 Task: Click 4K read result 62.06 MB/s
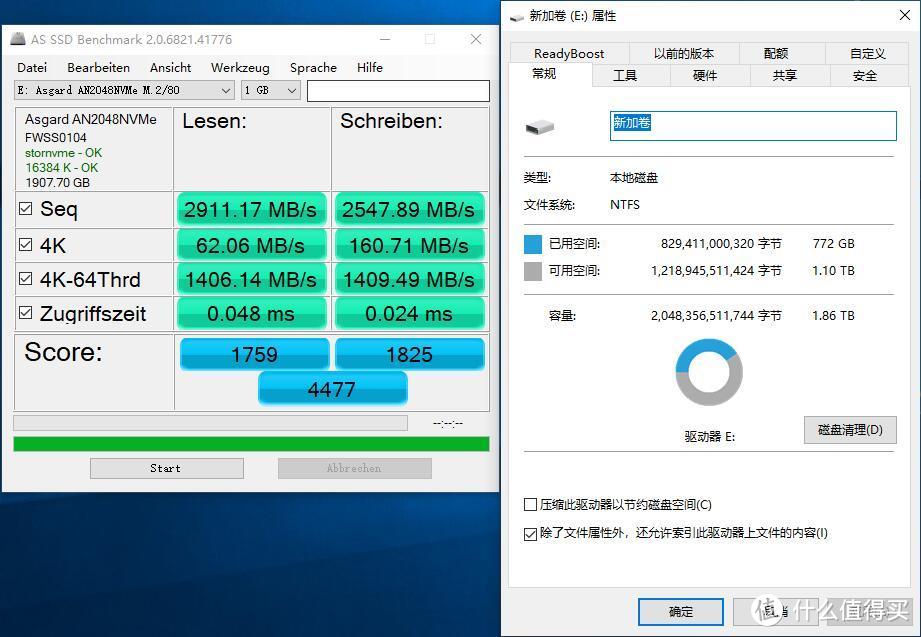click(251, 245)
